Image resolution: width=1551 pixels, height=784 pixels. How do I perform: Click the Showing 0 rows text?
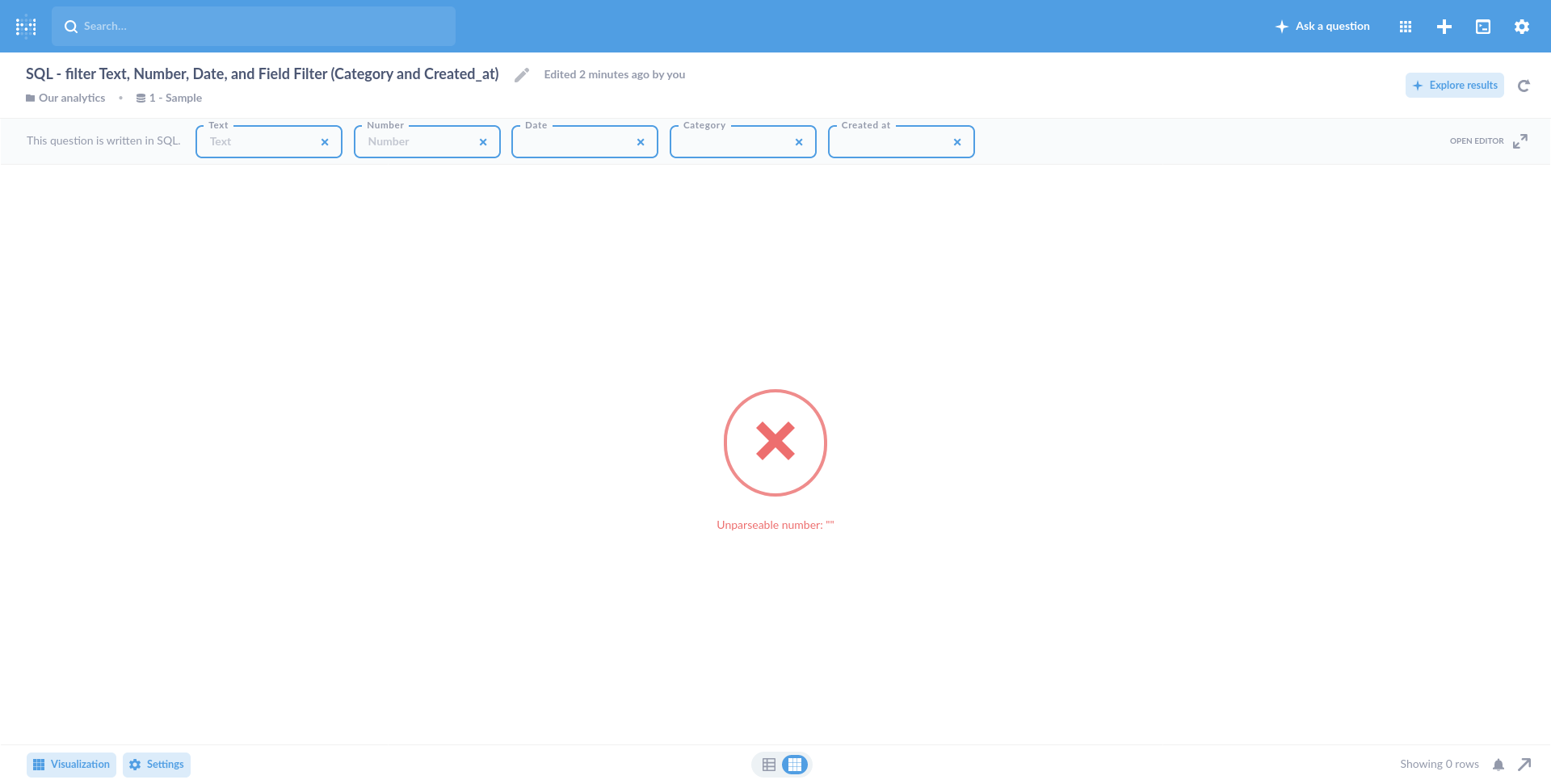pyautogui.click(x=1440, y=765)
